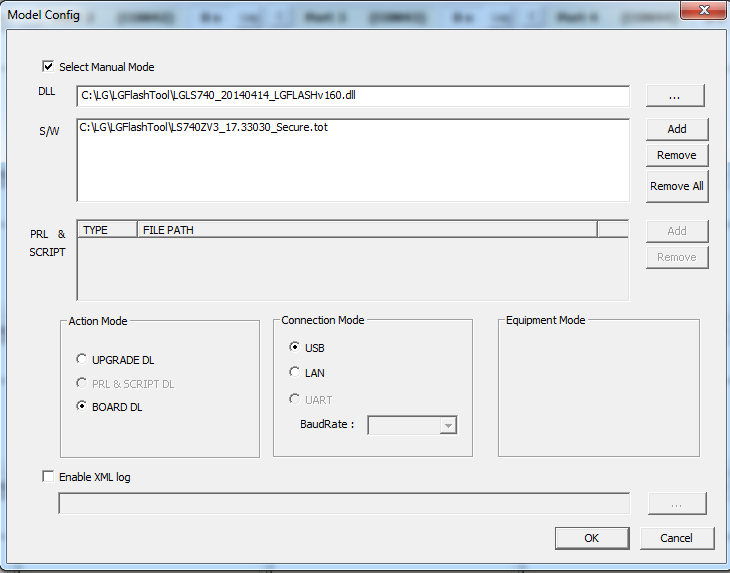
Task: Choose the UPGRADE DL action mode
Action: [82, 360]
